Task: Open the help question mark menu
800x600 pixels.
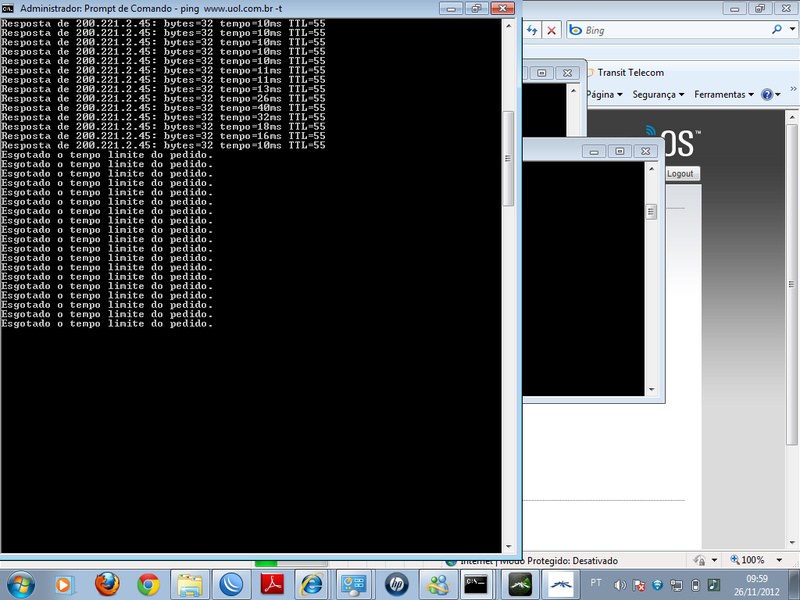Action: pyautogui.click(x=770, y=94)
